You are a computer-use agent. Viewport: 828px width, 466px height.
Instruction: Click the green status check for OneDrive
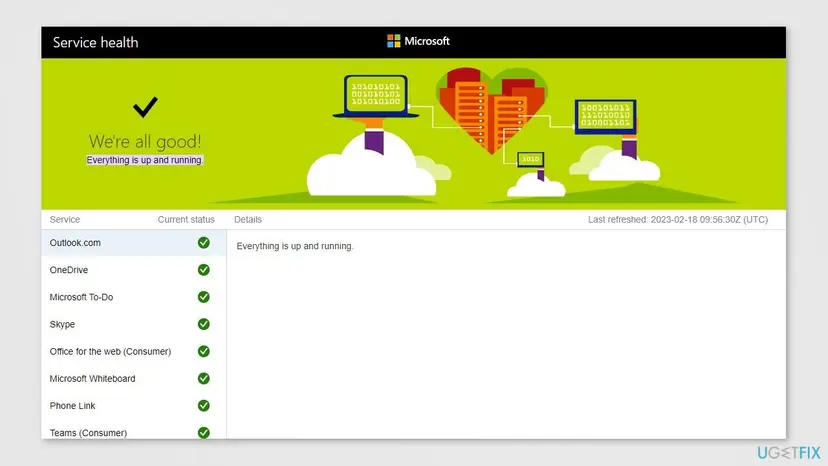coord(203,270)
